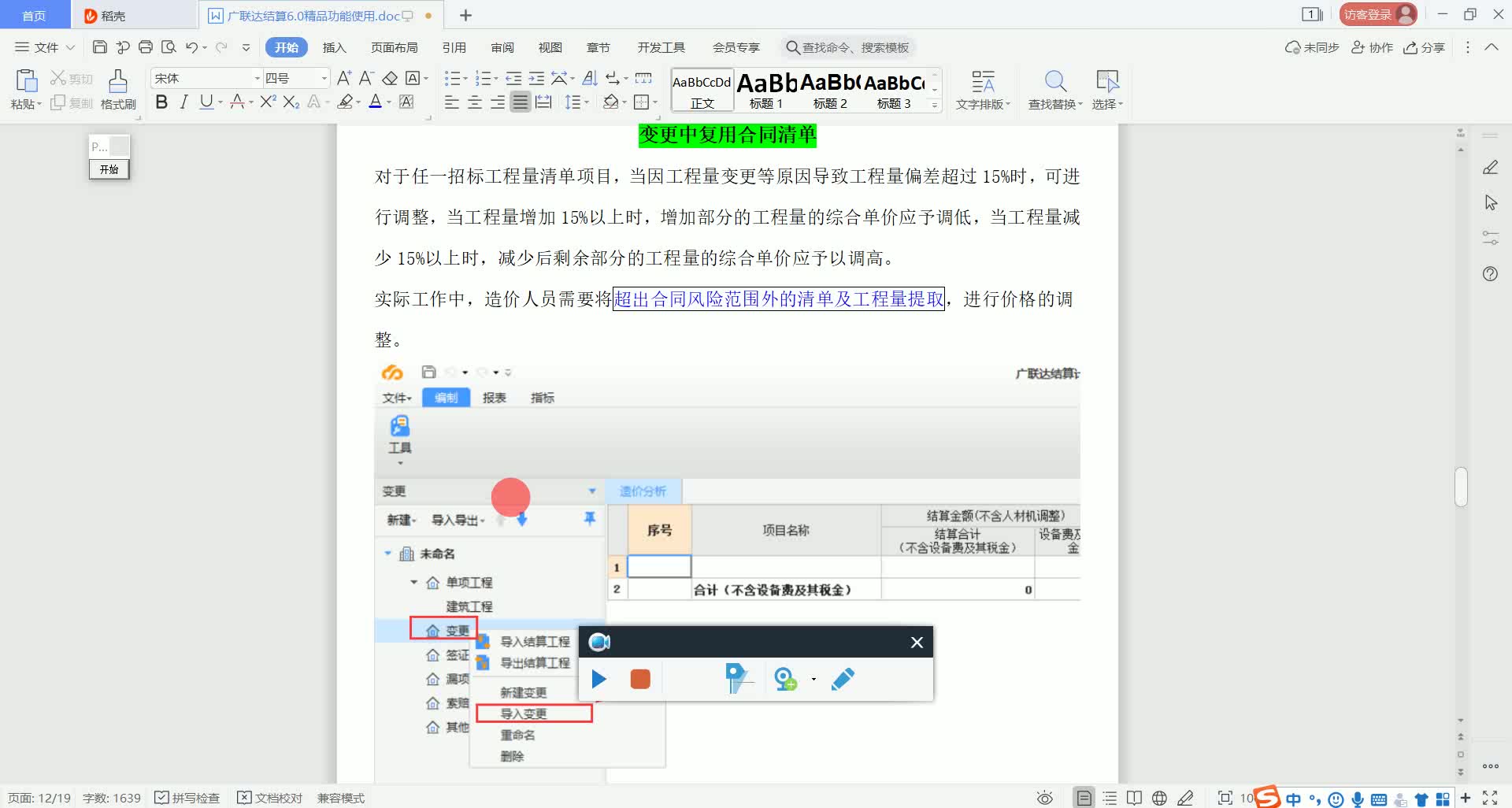Click the Print Preview icon
The height and width of the screenshot is (808, 1512).
pyautogui.click(x=169, y=47)
